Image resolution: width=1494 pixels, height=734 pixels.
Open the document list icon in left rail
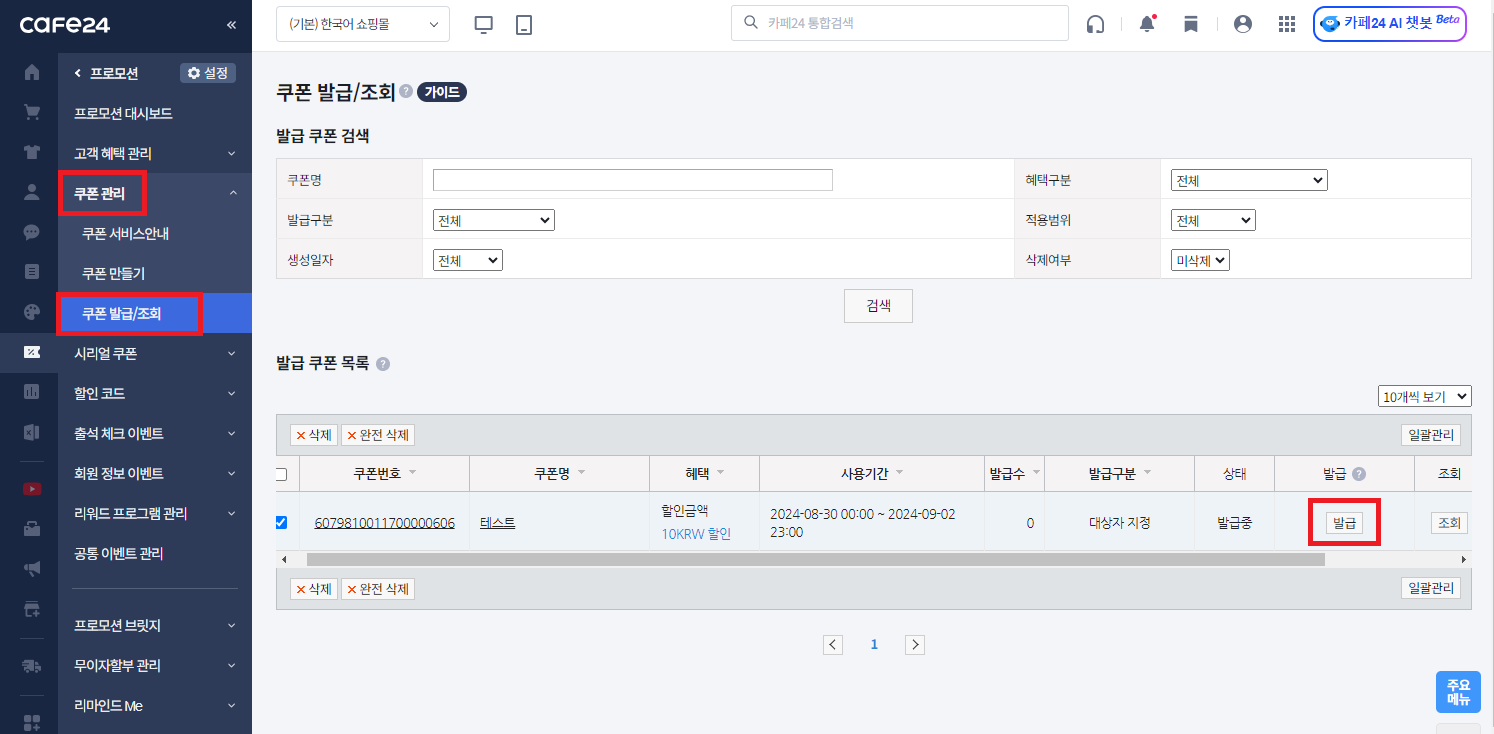point(32,272)
